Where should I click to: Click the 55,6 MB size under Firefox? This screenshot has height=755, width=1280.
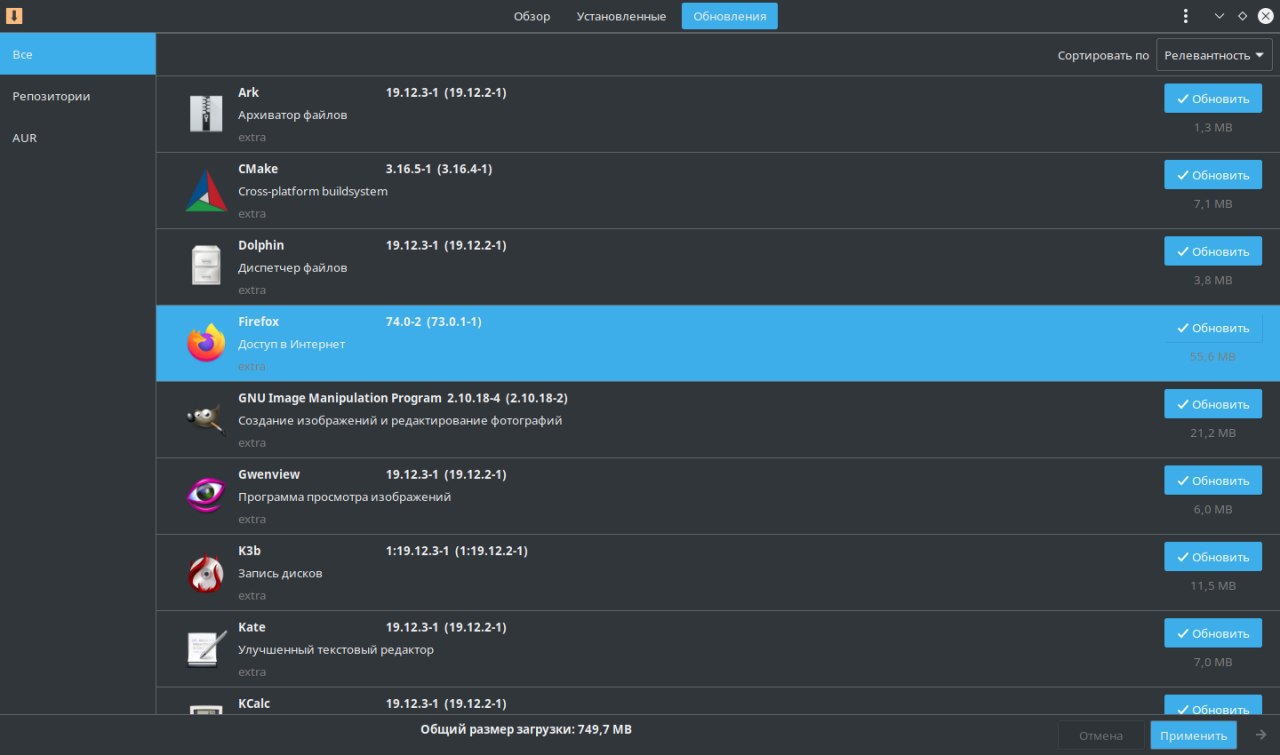pyautogui.click(x=1213, y=356)
